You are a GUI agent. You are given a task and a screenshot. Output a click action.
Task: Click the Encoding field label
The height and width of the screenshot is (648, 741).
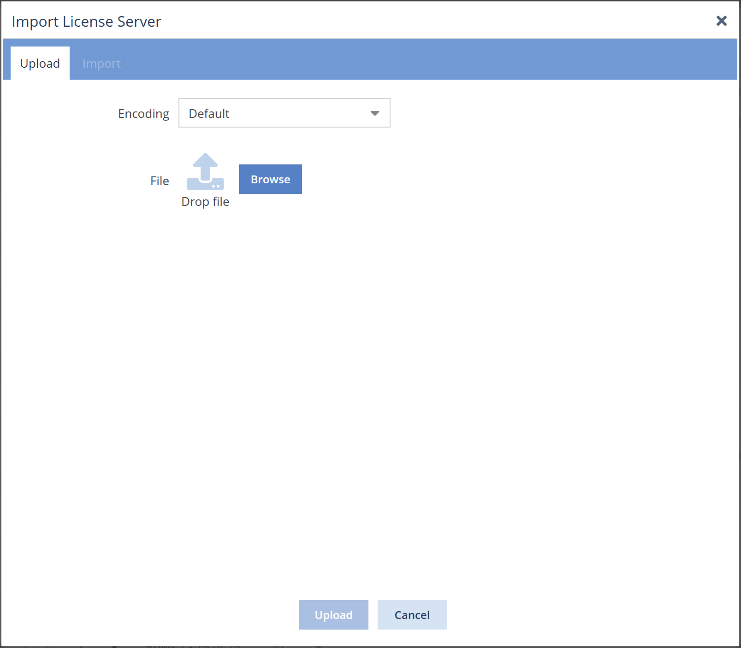click(143, 114)
